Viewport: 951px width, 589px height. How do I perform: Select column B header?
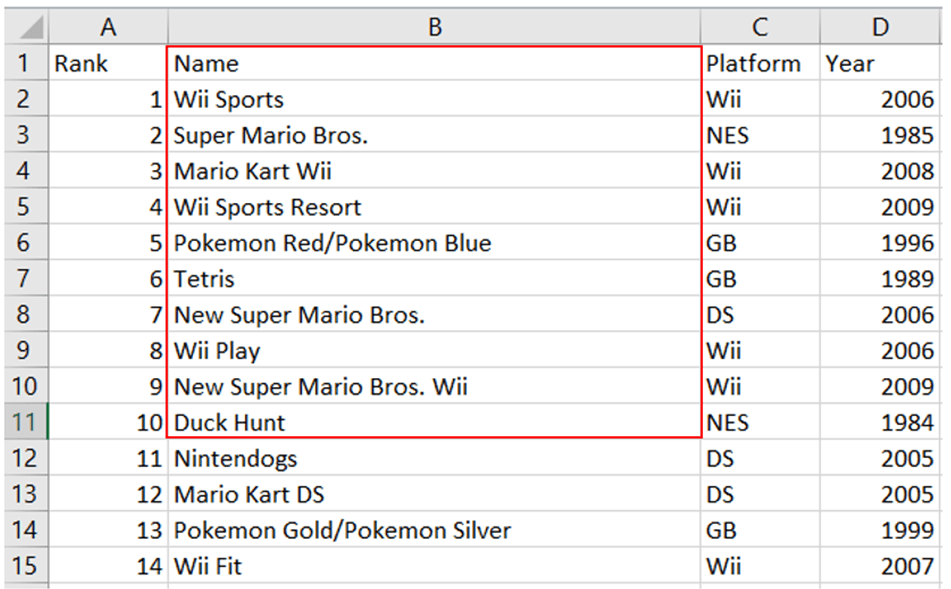click(x=434, y=27)
